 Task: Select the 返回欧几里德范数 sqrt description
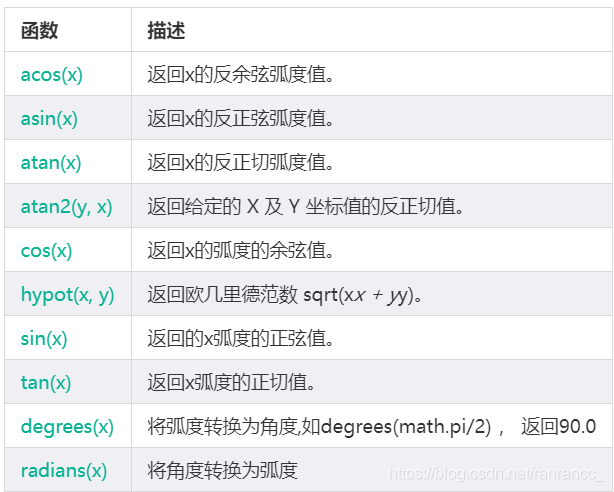point(285,295)
